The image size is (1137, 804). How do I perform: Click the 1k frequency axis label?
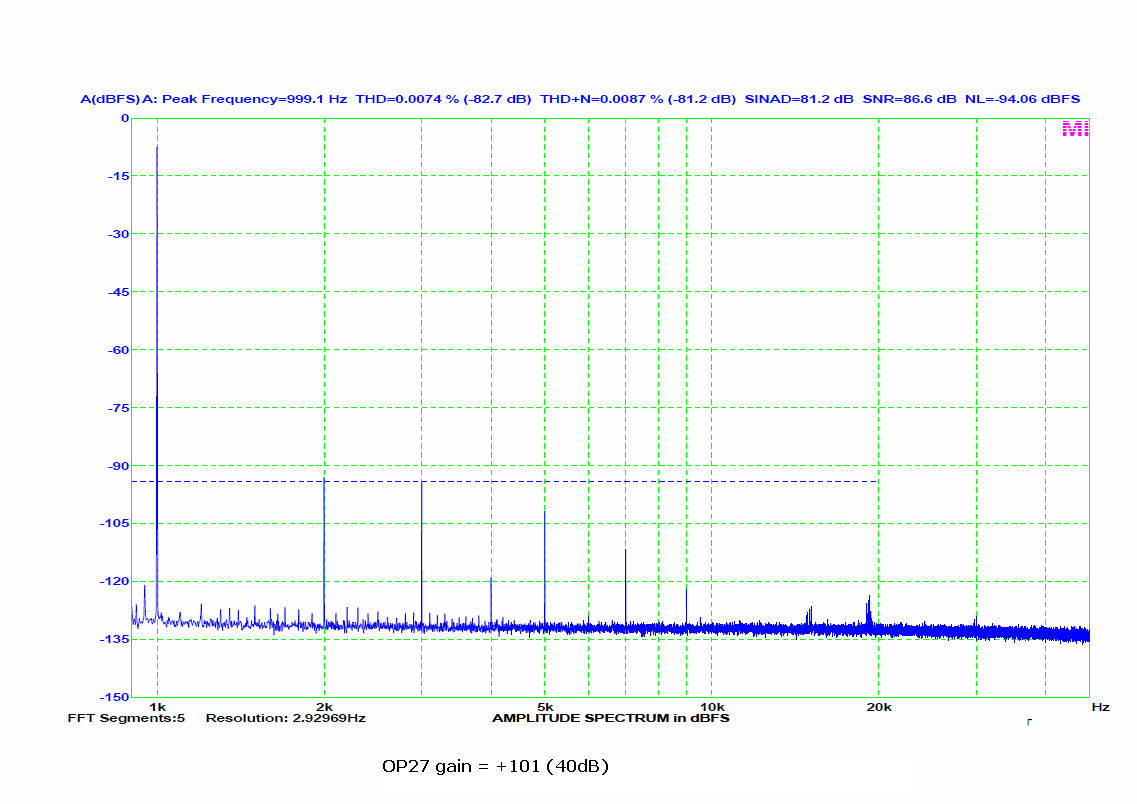click(x=157, y=707)
